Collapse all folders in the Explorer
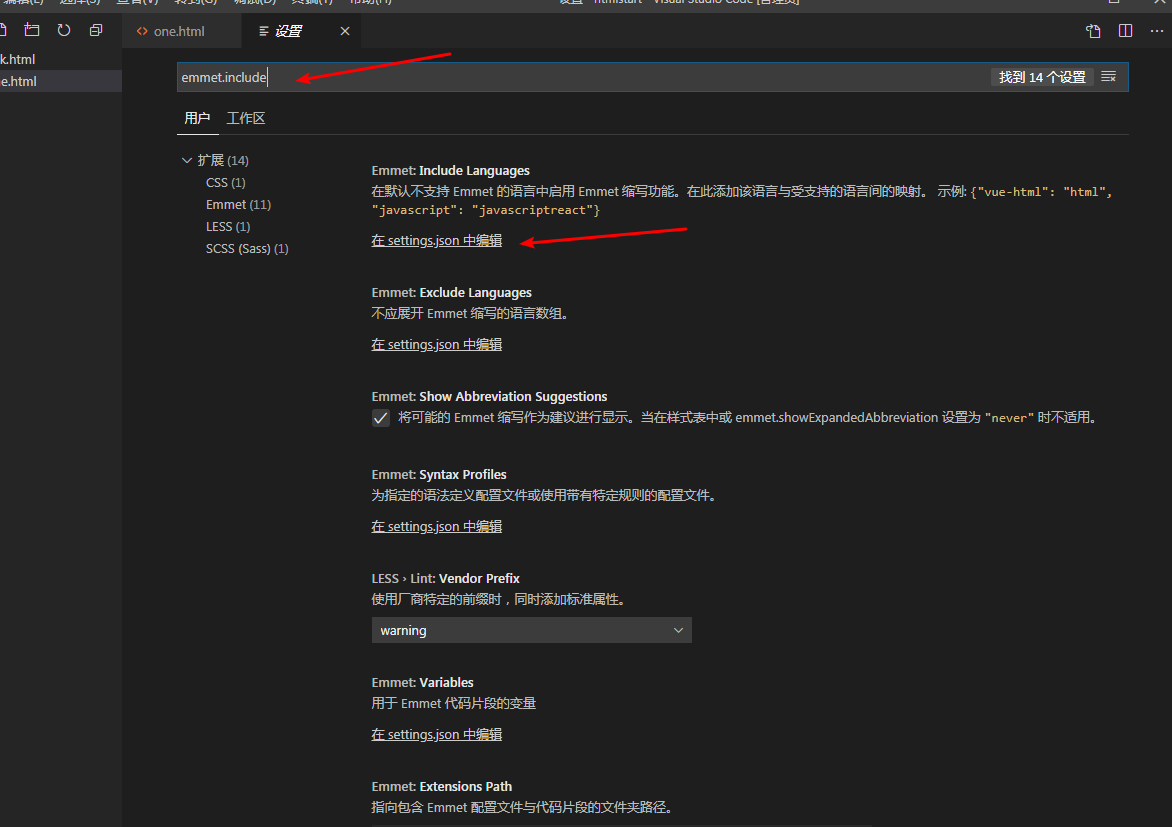Screen dimensions: 1172x827 click(95, 30)
